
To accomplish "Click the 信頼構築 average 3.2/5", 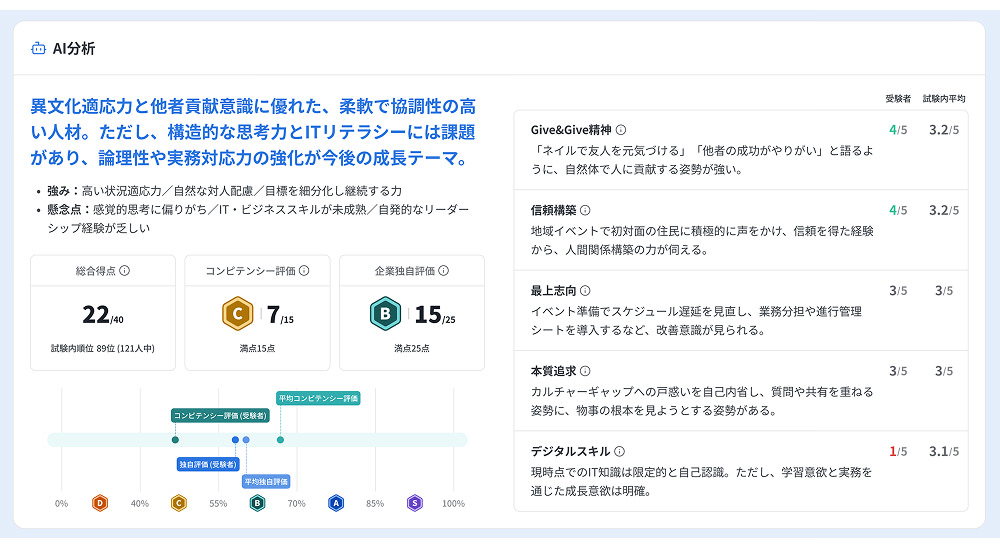I will [944, 210].
